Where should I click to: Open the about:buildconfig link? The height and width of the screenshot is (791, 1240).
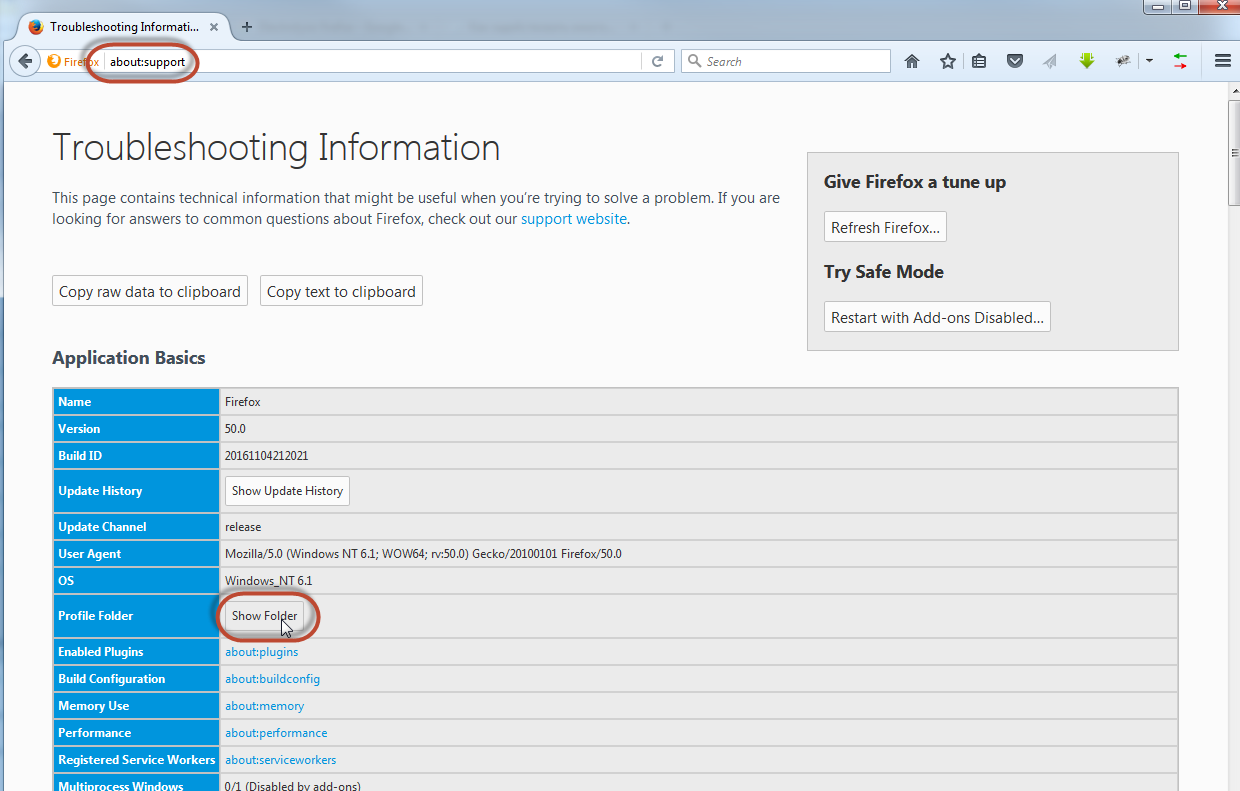(272, 678)
